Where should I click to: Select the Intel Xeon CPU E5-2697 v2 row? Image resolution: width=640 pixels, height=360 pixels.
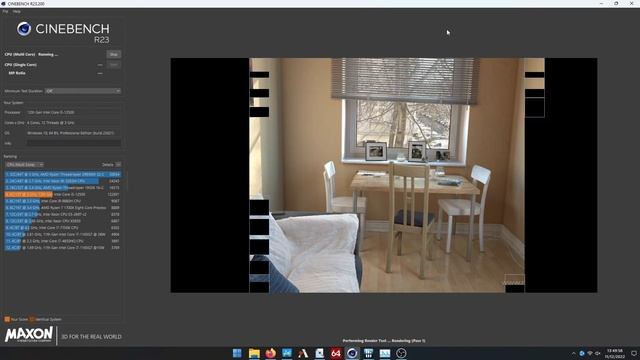(62, 214)
